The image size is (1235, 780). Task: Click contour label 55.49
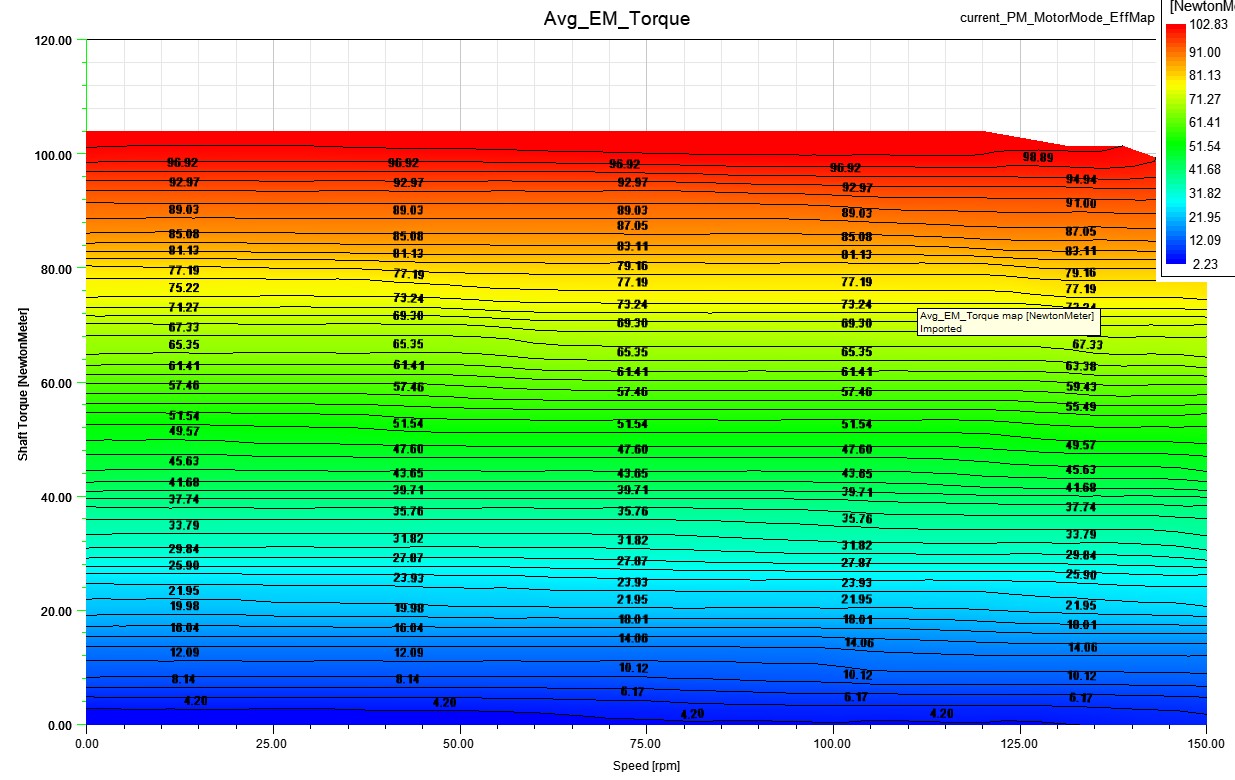[x=1081, y=406]
